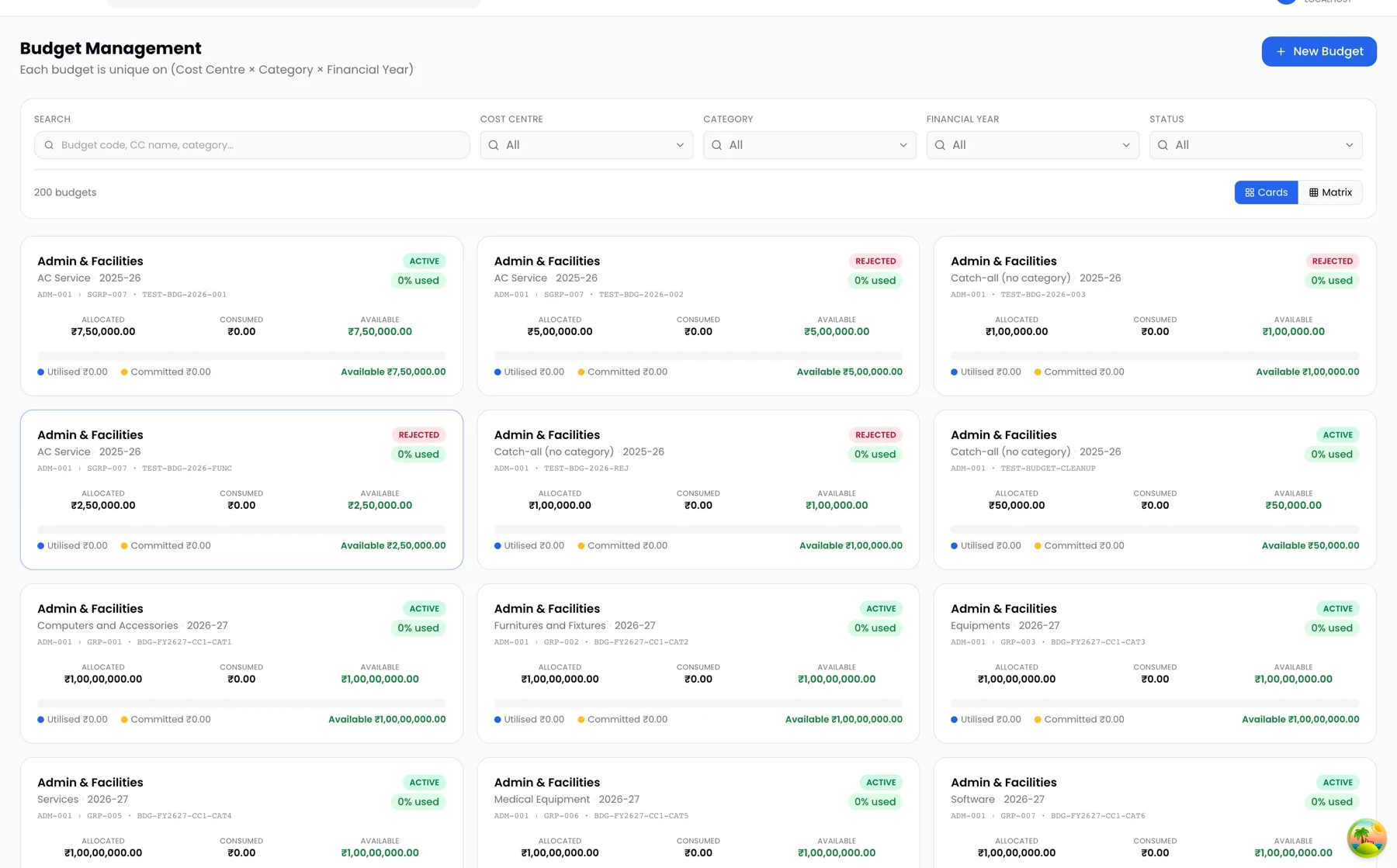
Task: Click the REJECTED badge on TEST-BDG-2026-002 card
Action: click(875, 261)
